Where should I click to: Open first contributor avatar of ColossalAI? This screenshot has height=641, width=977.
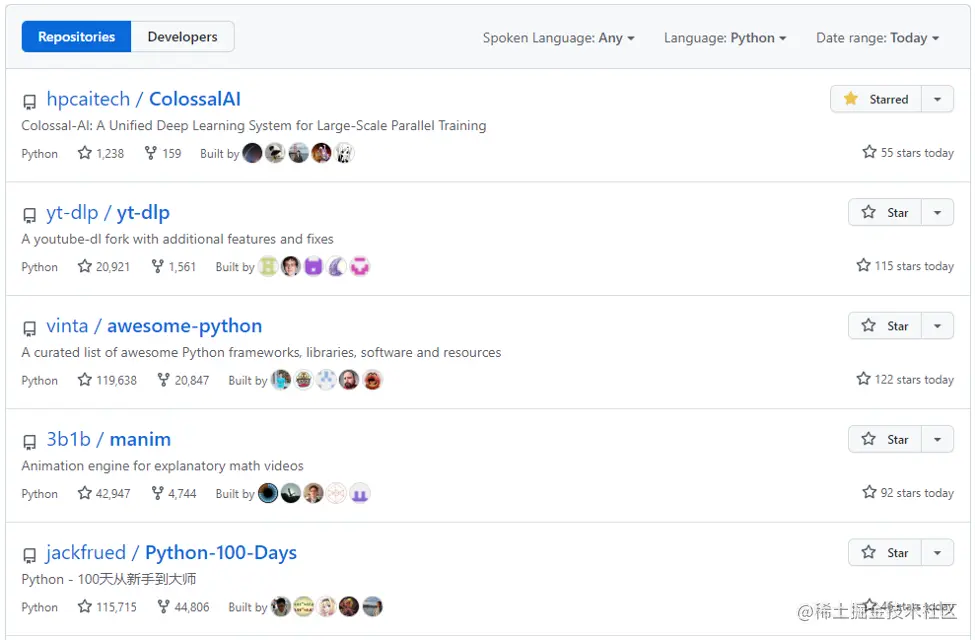252,153
